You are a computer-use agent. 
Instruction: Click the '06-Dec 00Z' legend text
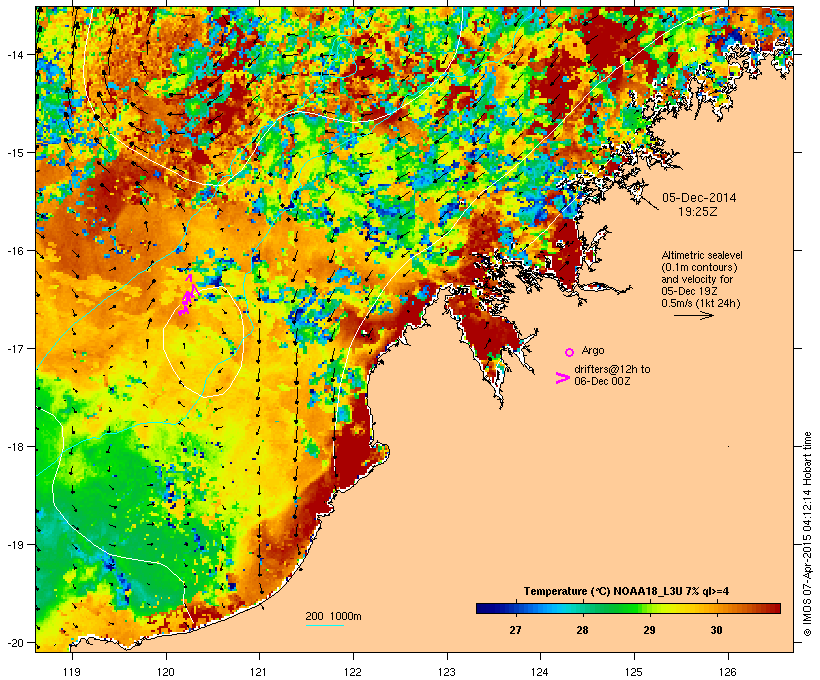pos(602,381)
